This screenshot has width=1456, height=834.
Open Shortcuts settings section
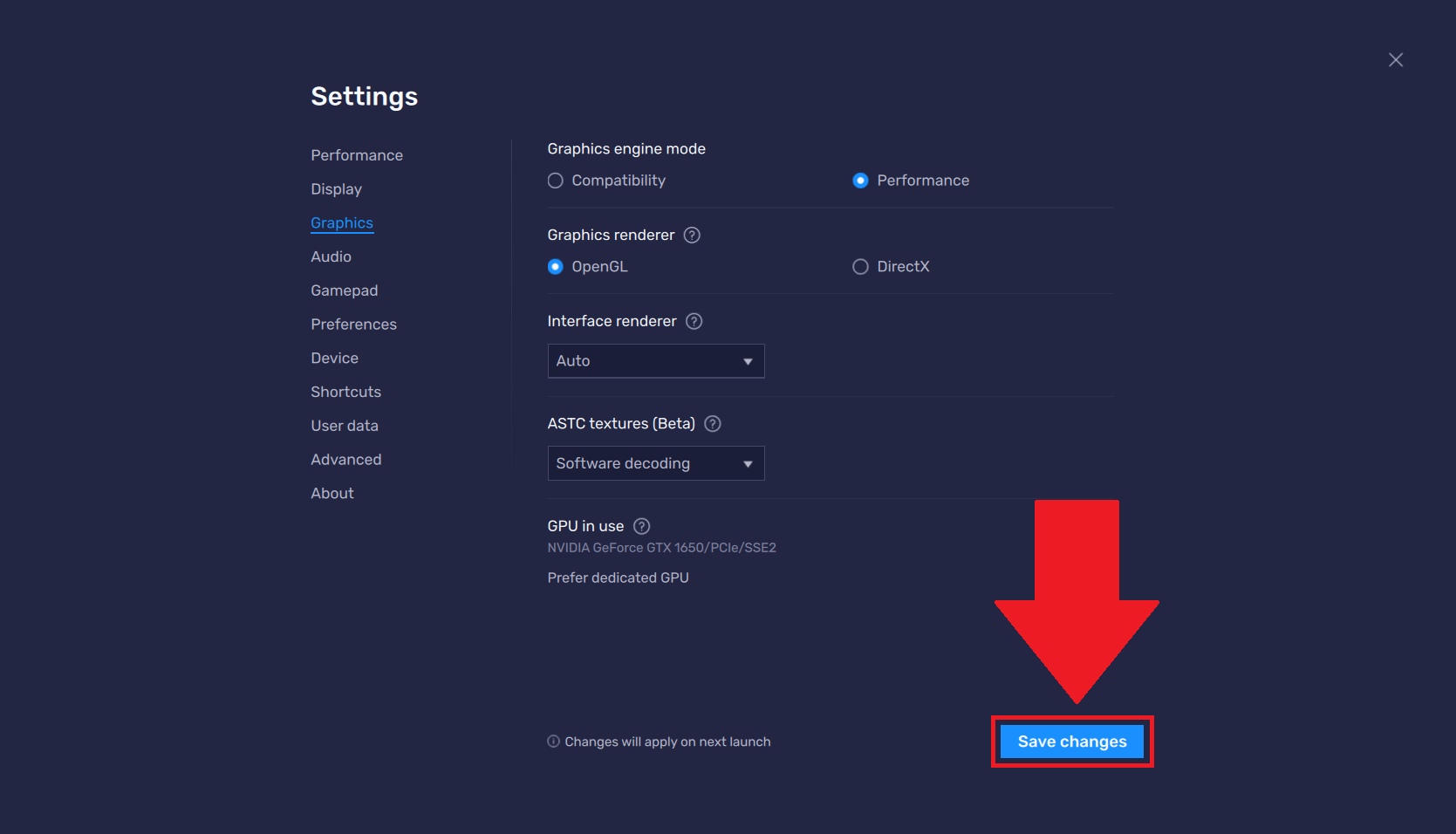pyautogui.click(x=345, y=393)
